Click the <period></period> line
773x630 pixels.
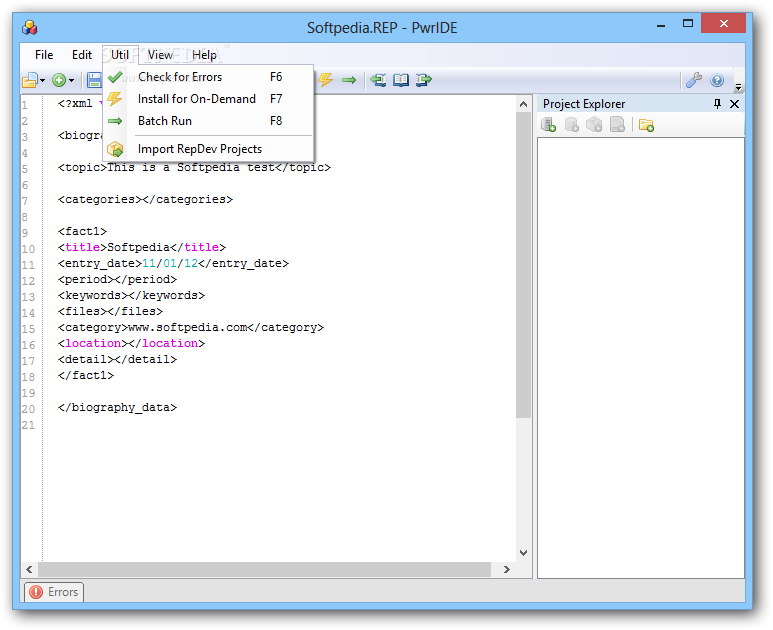click(x=117, y=280)
